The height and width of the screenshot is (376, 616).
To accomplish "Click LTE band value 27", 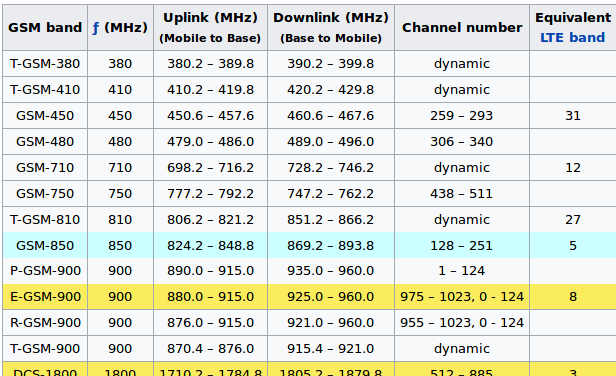I will 573,219.
